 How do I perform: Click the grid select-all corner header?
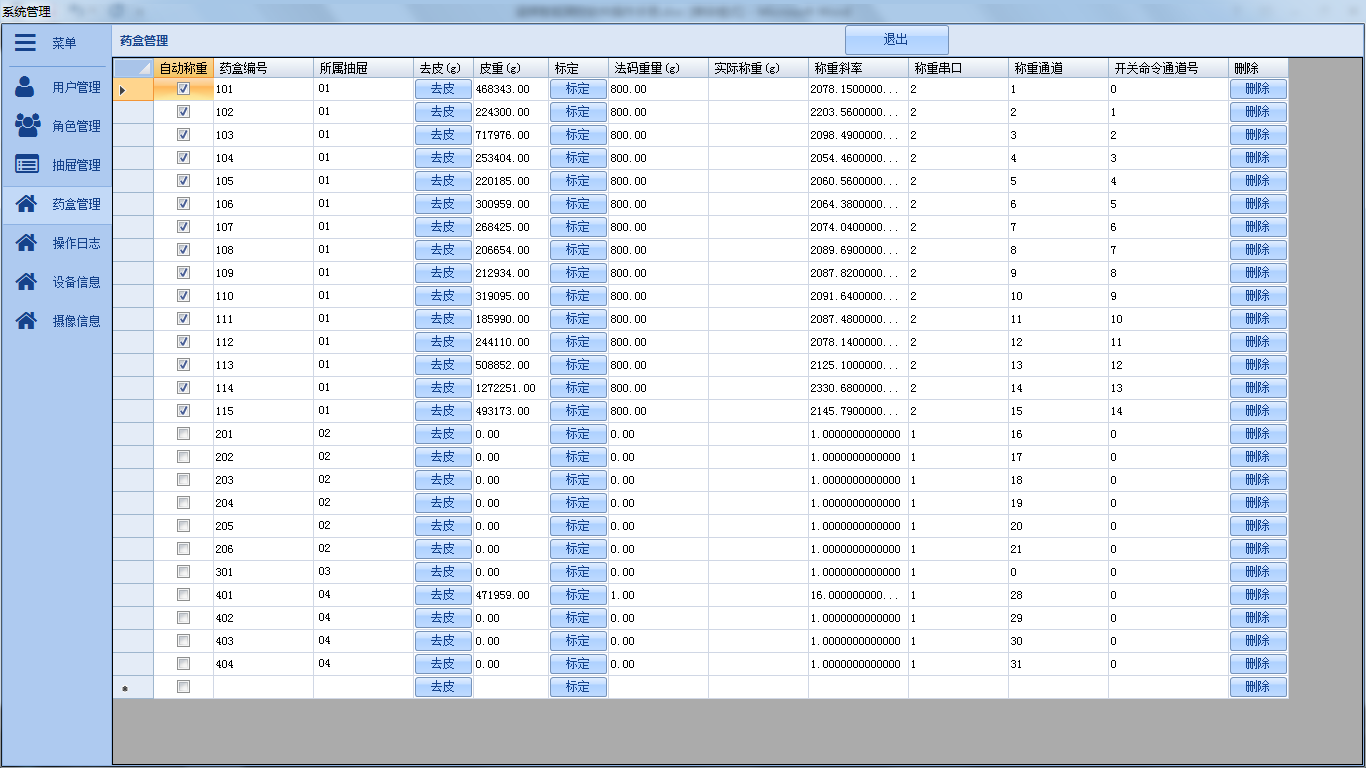(x=132, y=68)
